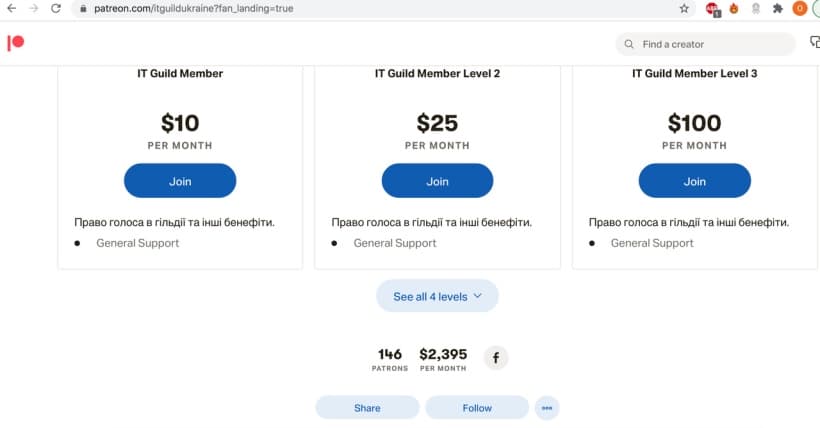Join the $10 IT Guild Member tier
The height and width of the screenshot is (428, 820).
pos(180,181)
